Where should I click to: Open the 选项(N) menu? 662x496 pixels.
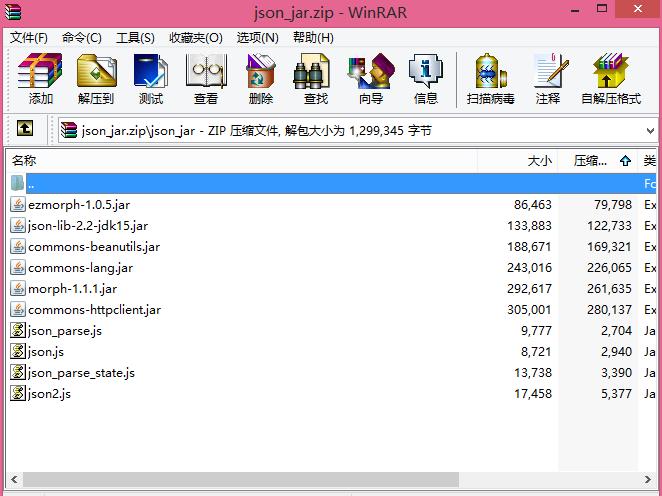click(x=258, y=38)
